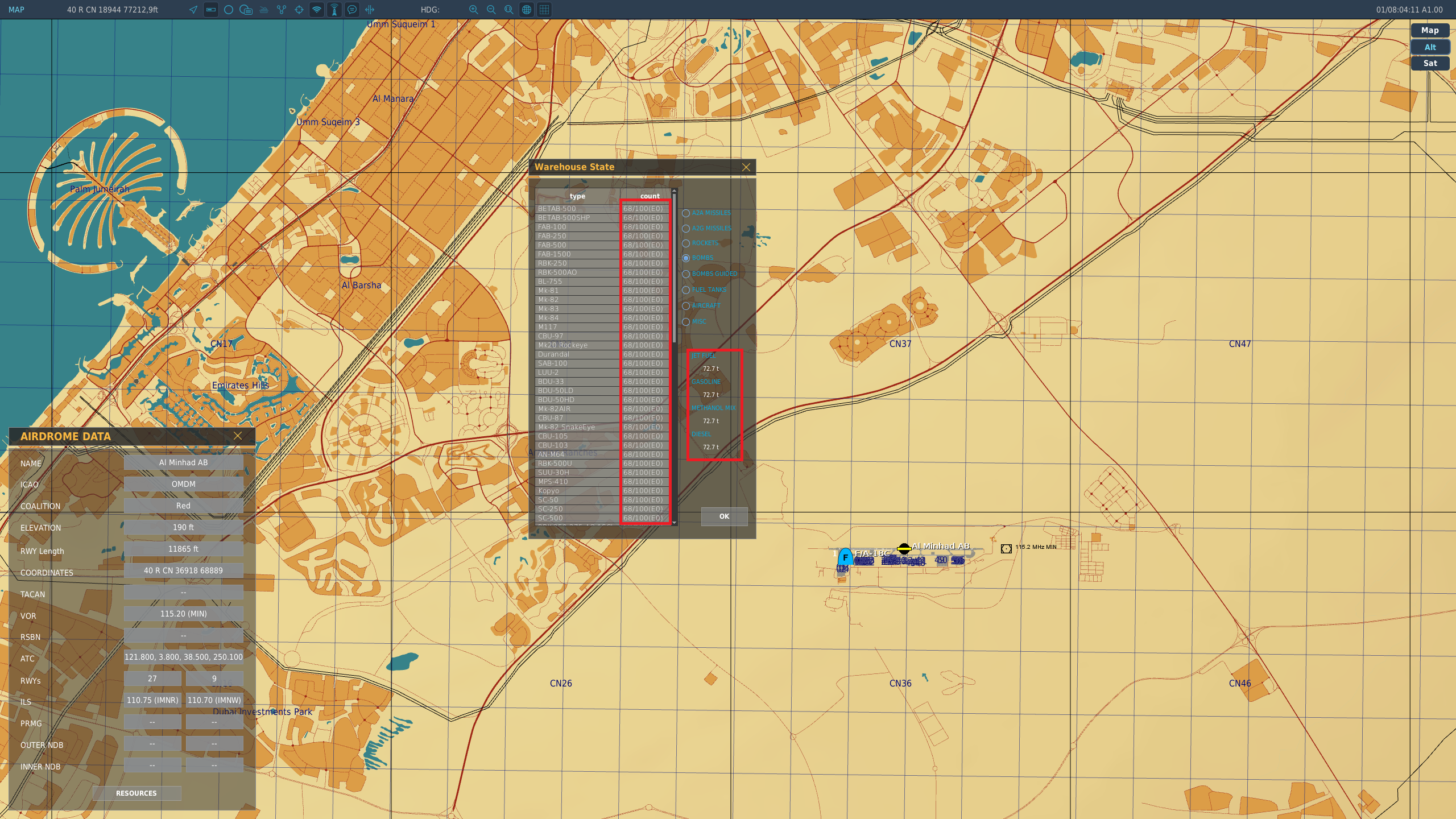Click the crosshair center-on-target icon
The image size is (1456, 819).
(x=299, y=10)
